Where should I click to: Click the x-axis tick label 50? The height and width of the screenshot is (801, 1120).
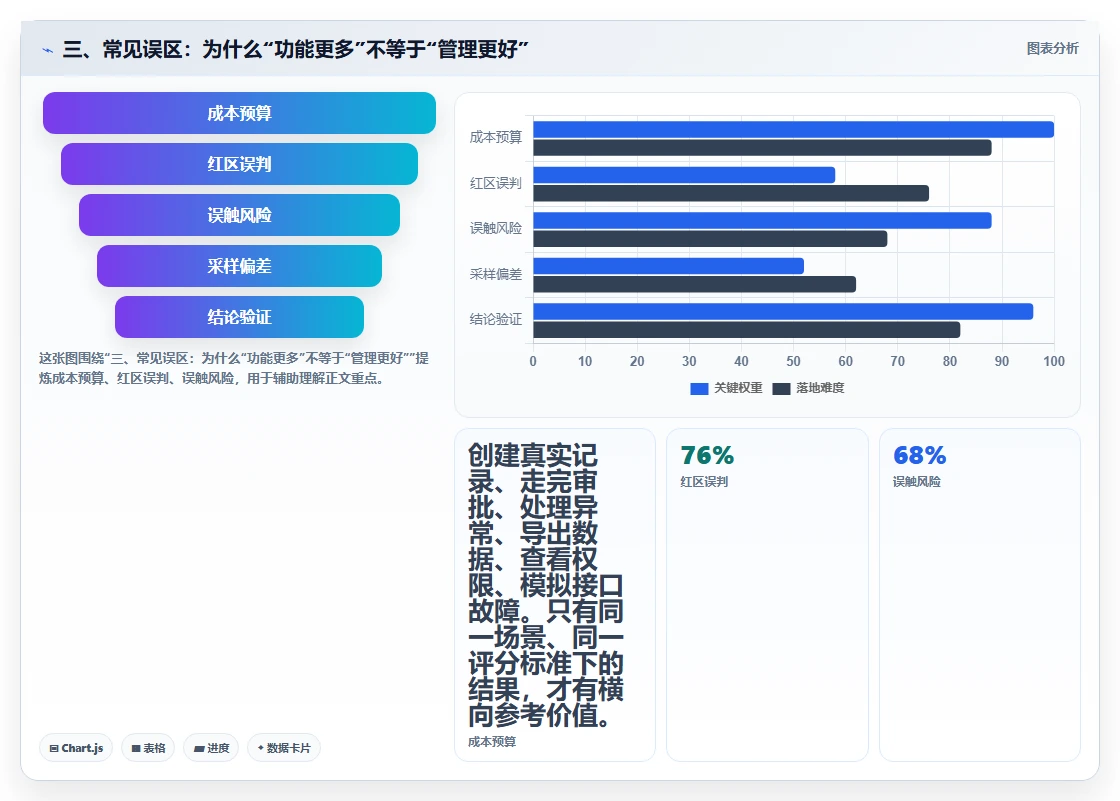tap(794, 362)
